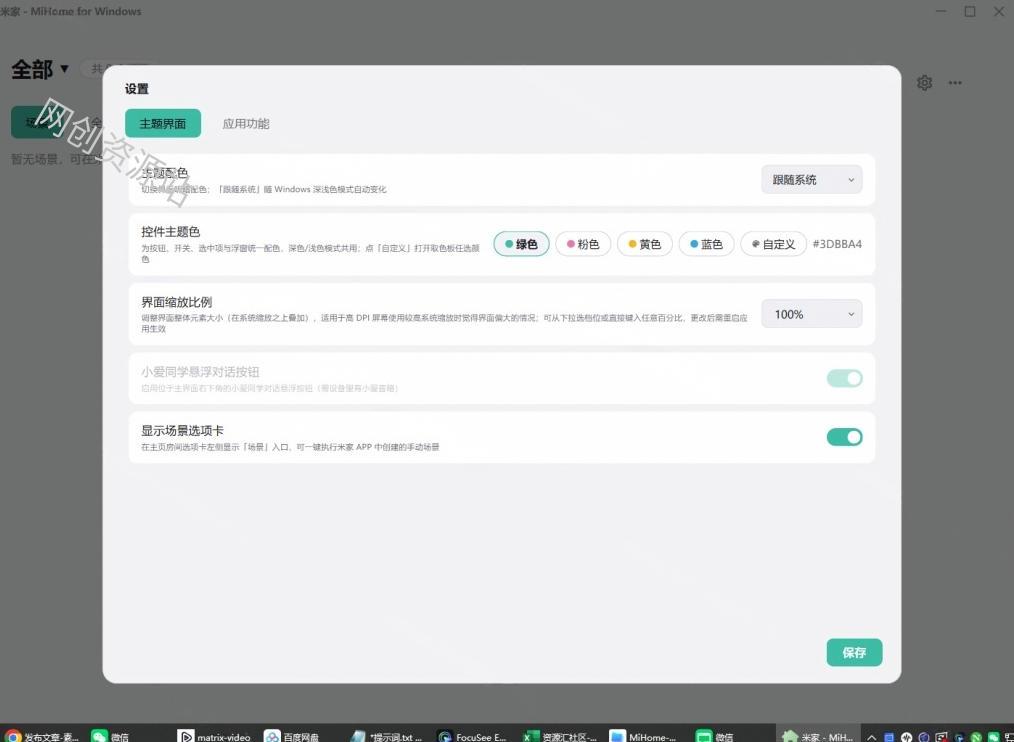Open 提示词.txt taskbar item
The width and height of the screenshot is (1014, 742).
387,736
